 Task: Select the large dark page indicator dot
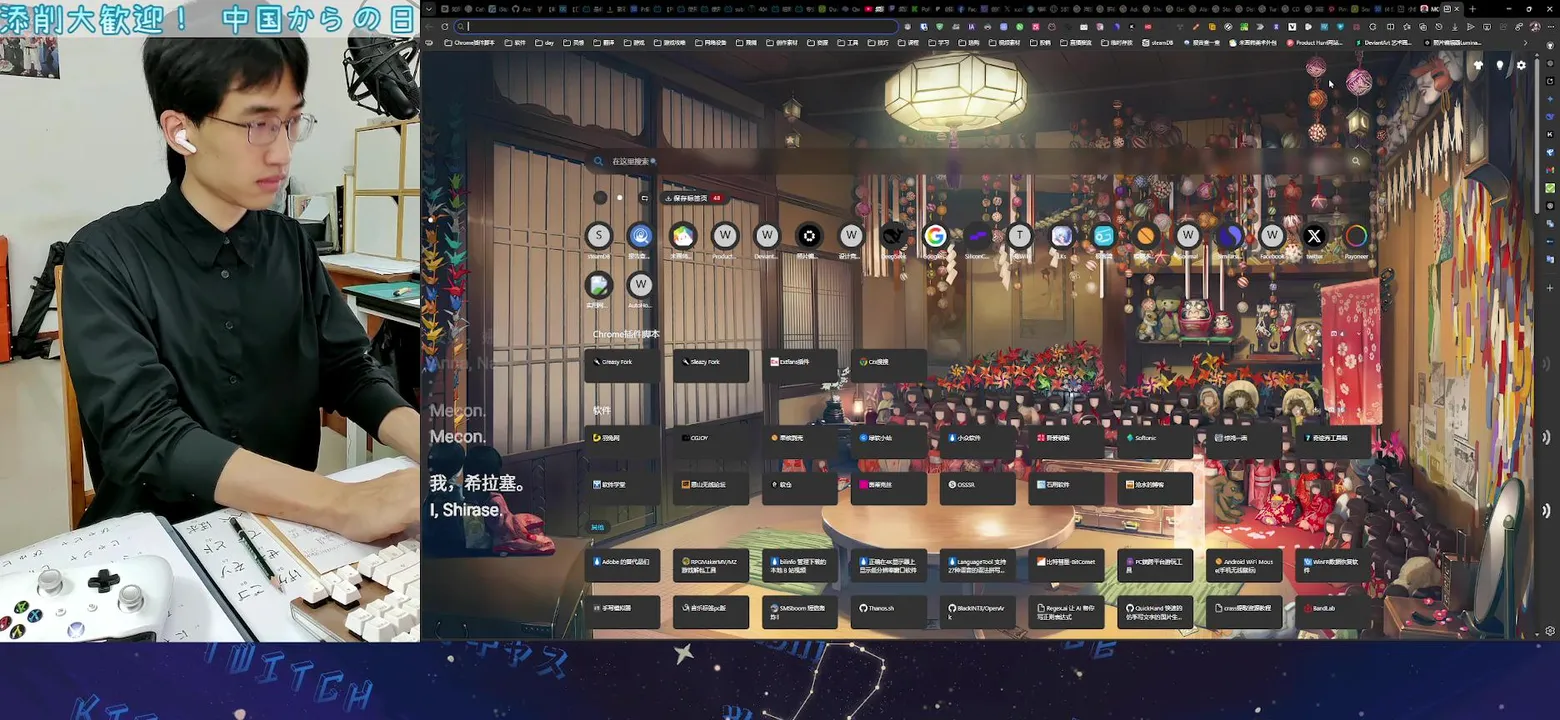(x=600, y=198)
